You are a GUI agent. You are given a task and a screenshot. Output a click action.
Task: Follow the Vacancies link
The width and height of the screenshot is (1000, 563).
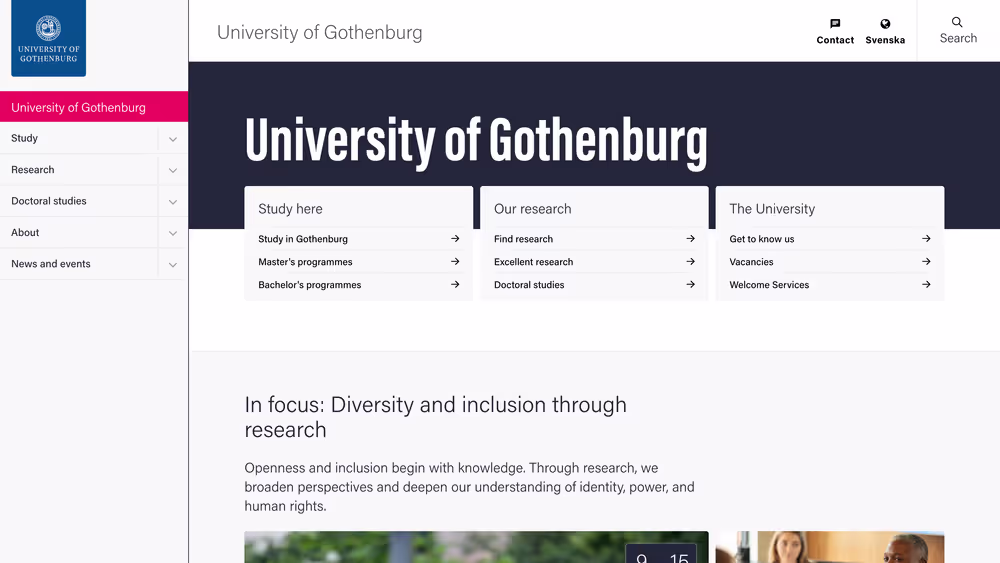pos(751,261)
